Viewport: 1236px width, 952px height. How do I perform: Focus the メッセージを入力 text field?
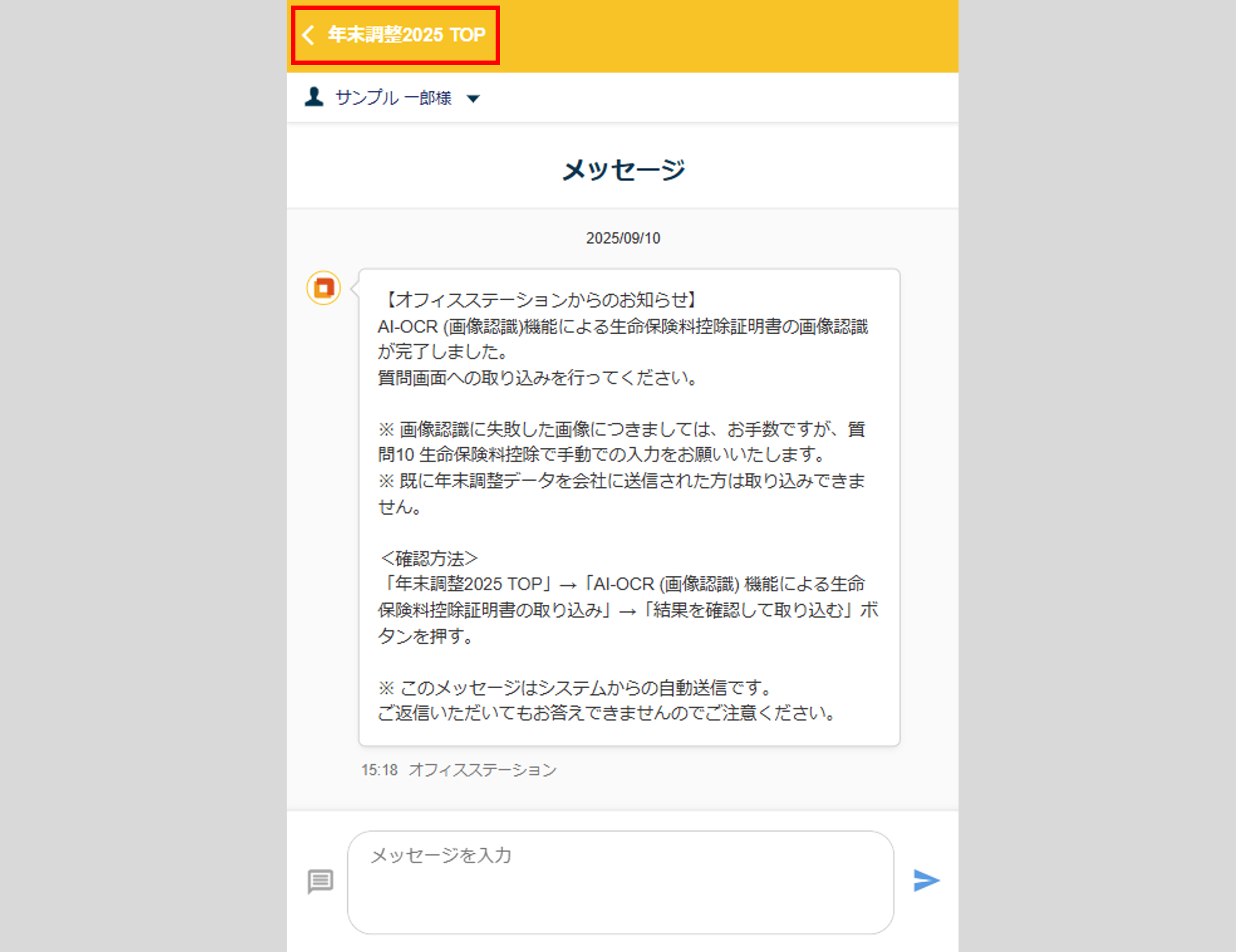click(620, 882)
